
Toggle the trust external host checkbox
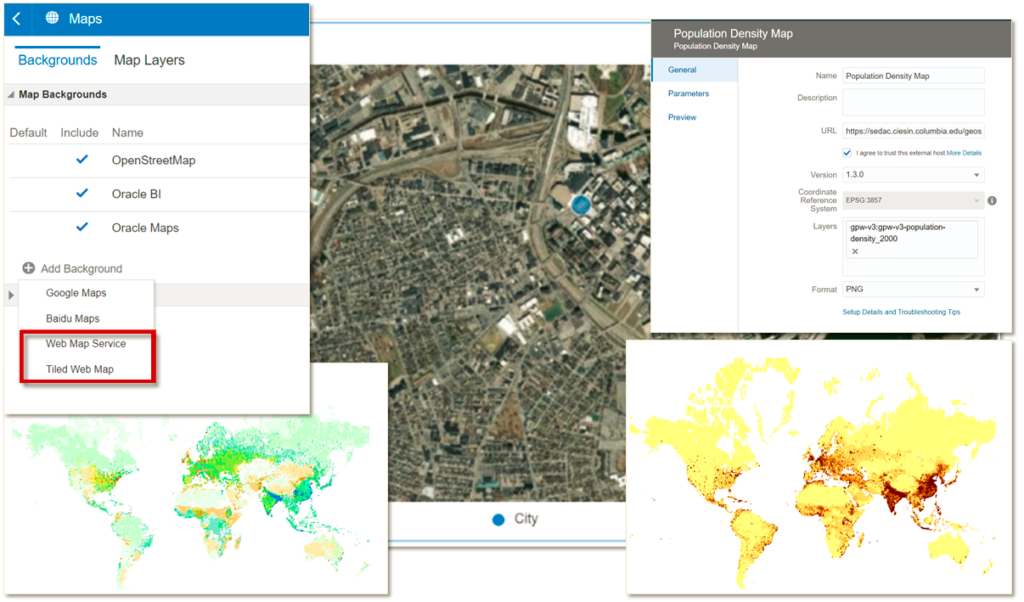pyautogui.click(x=847, y=153)
